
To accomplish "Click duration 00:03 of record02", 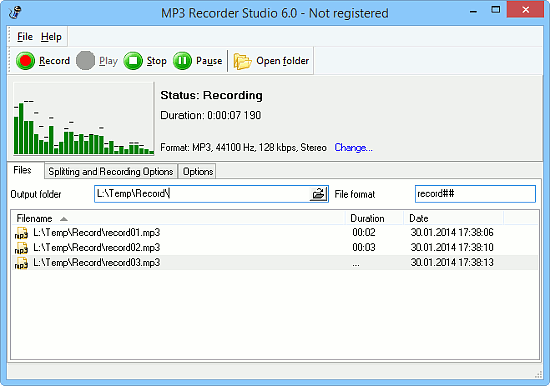I will point(364,248).
